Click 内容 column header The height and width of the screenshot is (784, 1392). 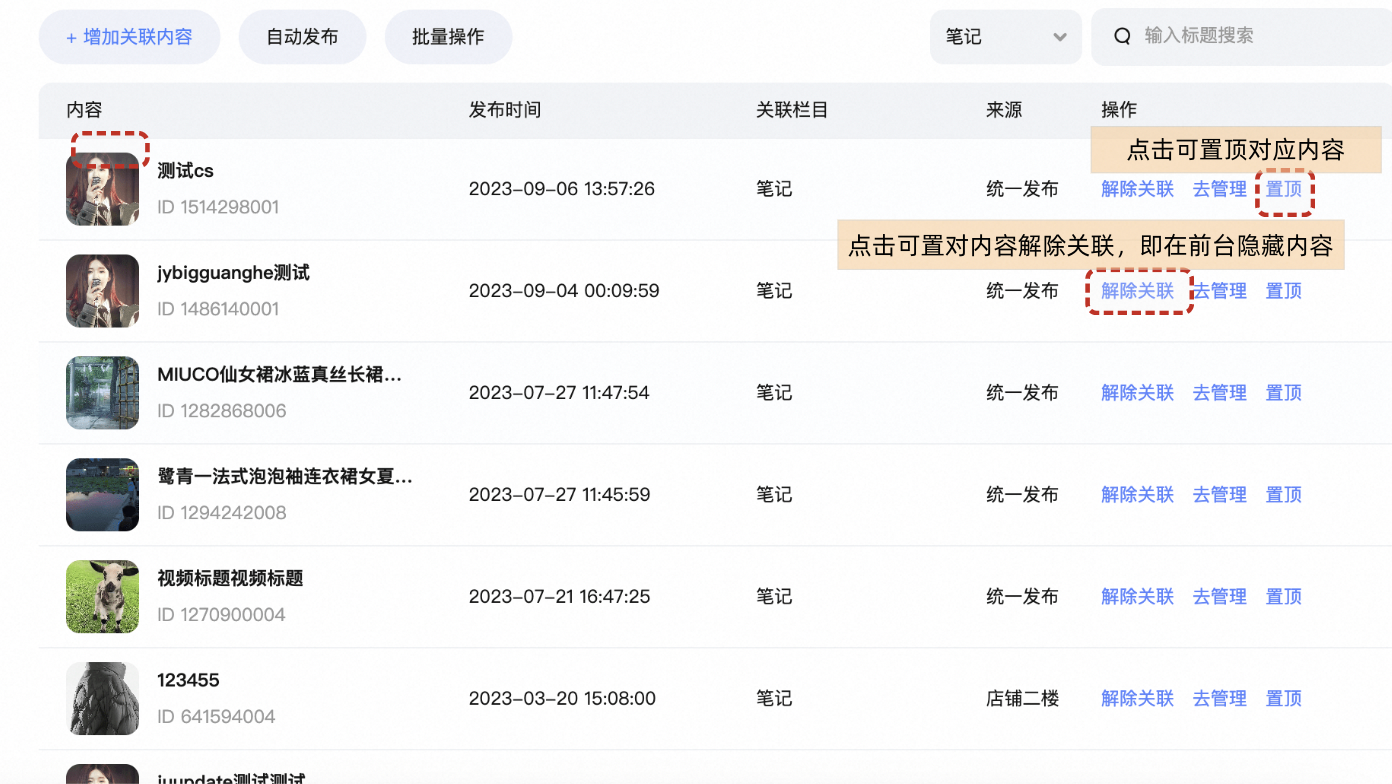point(84,110)
